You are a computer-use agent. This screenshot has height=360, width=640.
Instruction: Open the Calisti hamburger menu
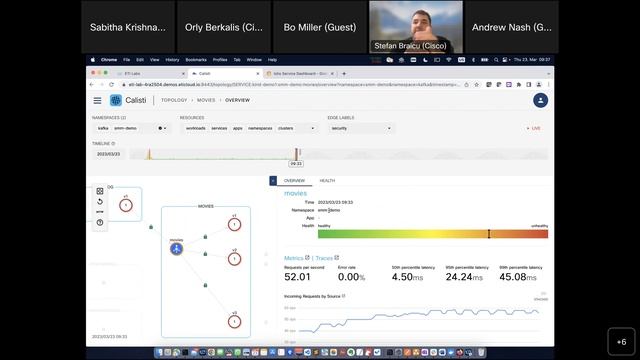(x=97, y=100)
